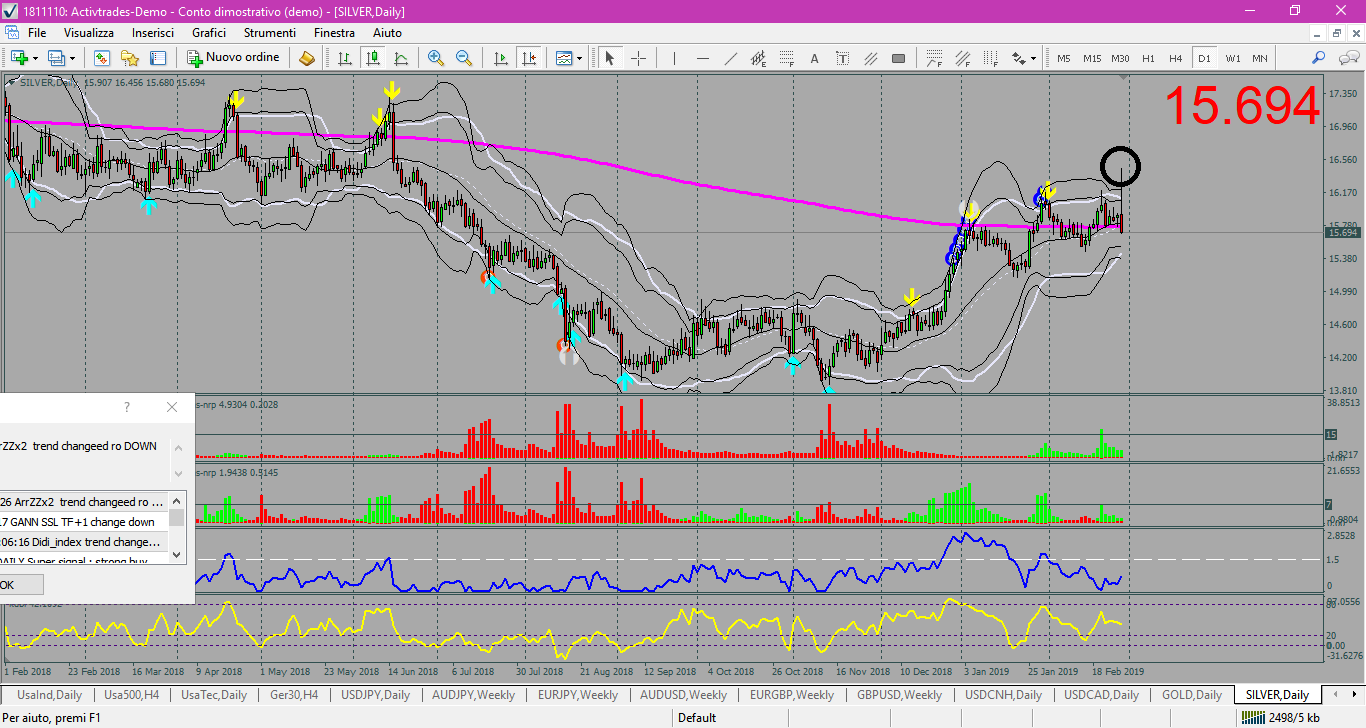Open the search magnifier icon
This screenshot has height=728, width=1366.
[1319, 58]
